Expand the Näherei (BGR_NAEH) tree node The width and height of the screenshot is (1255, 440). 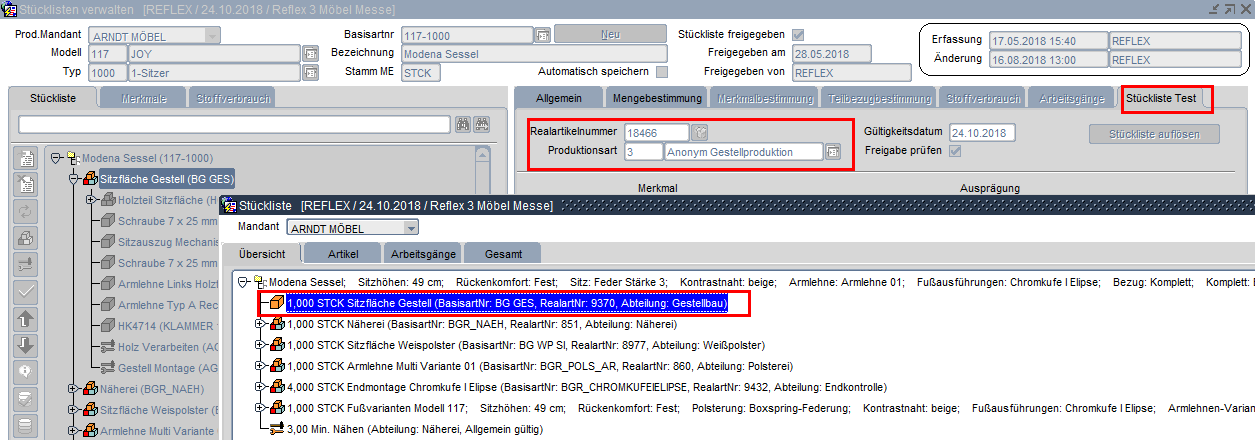[73, 389]
